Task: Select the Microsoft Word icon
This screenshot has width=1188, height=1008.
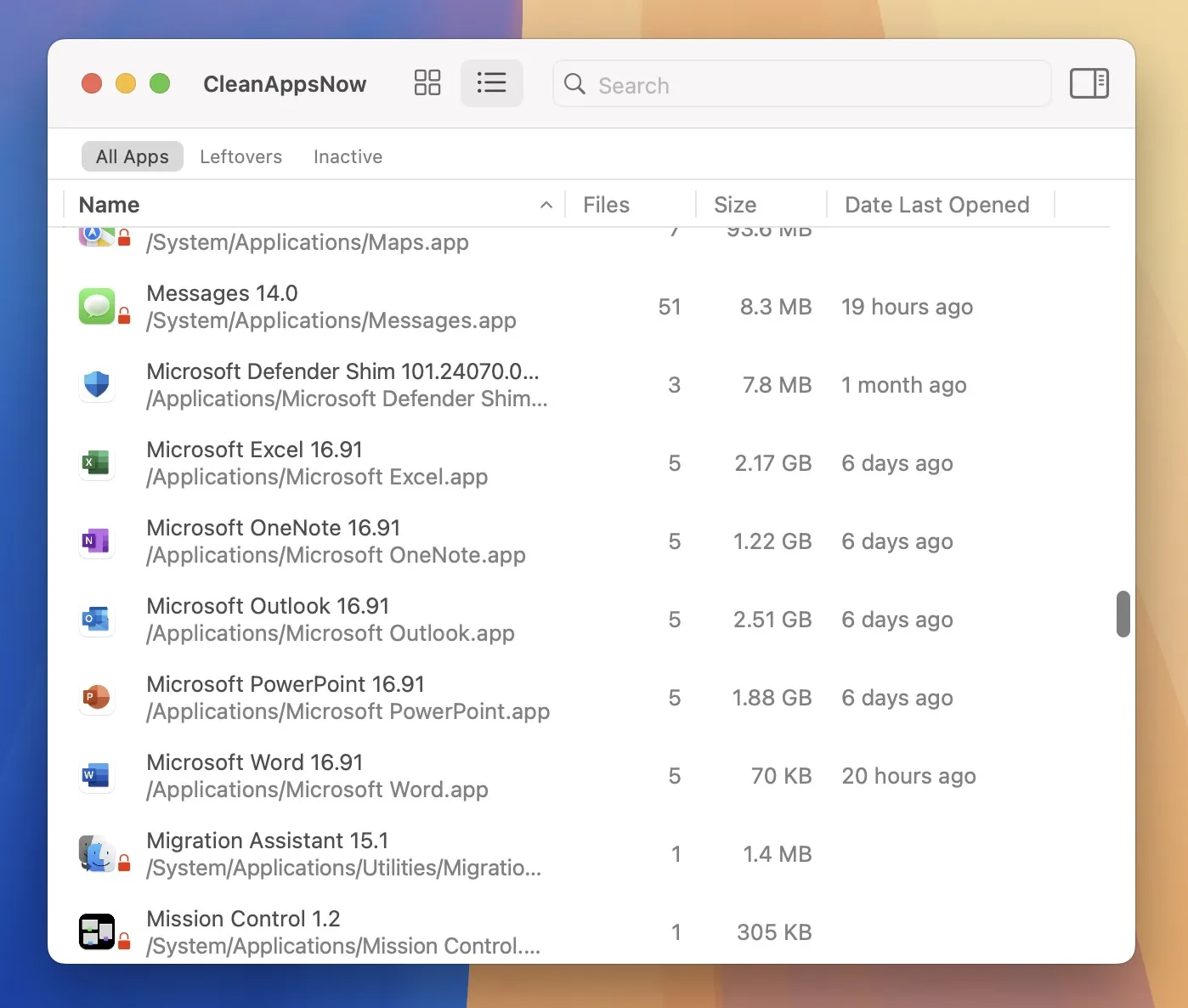Action: (97, 775)
